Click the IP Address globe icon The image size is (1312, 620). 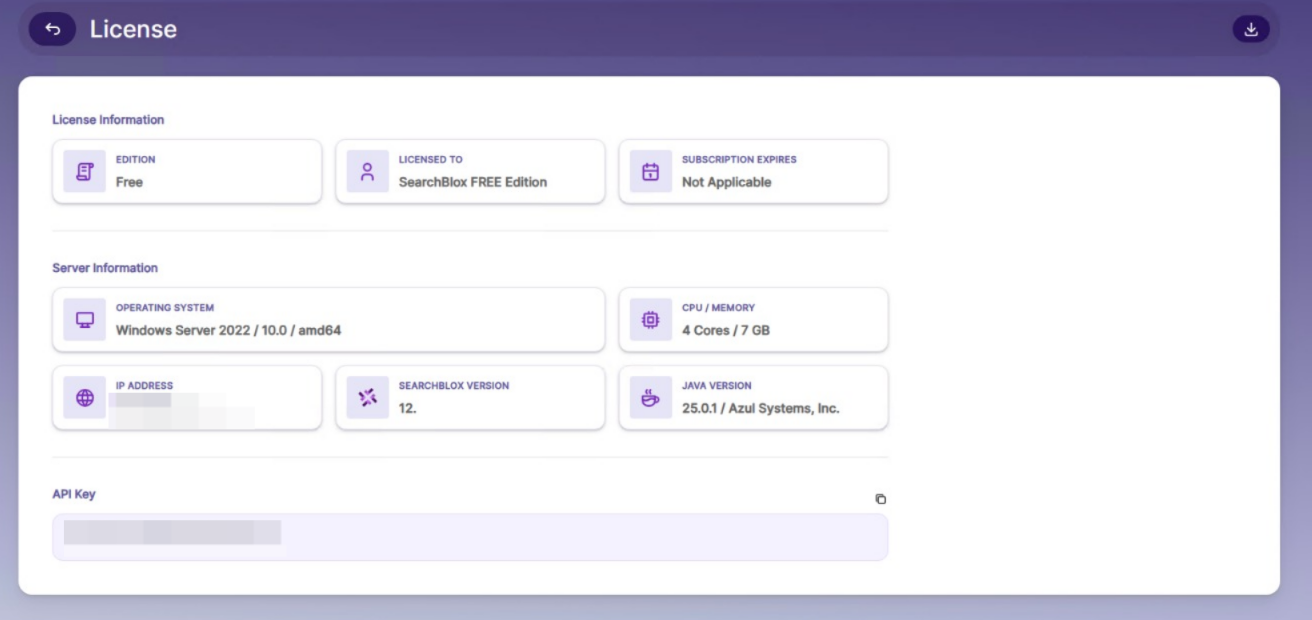84,398
